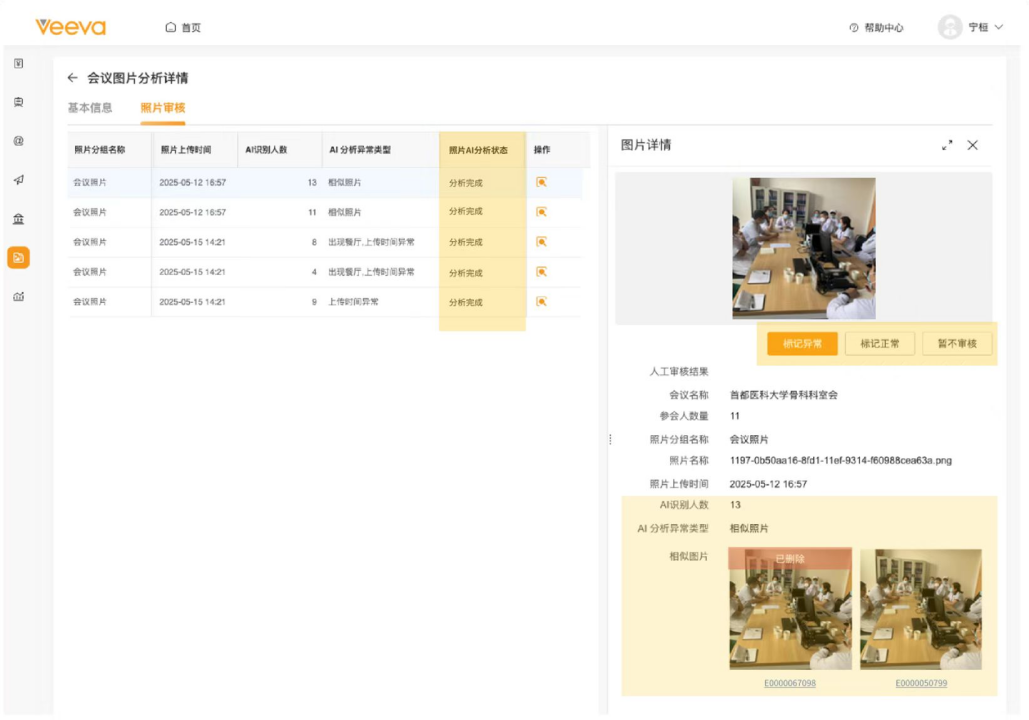This screenshot has height=720, width=1029.
Task: Click the paper plane icon in sidebar
Action: (x=18, y=180)
